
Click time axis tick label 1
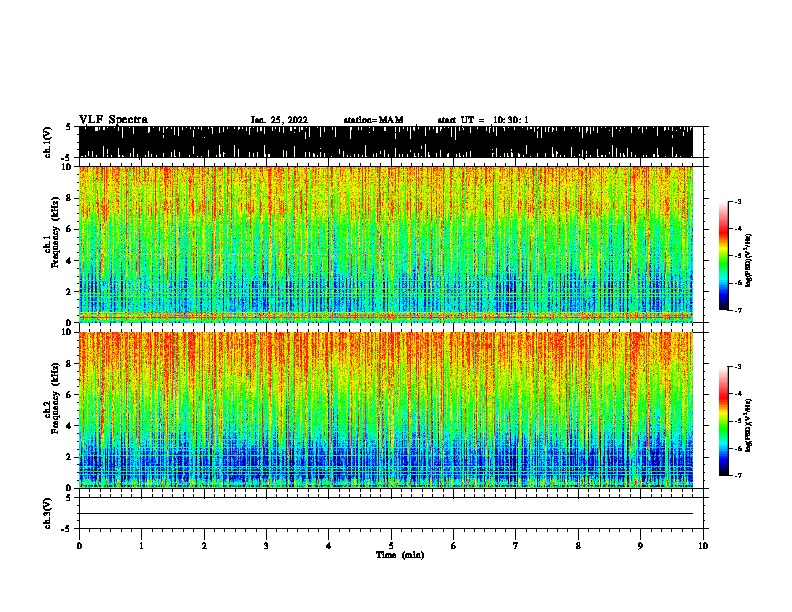tap(141, 545)
